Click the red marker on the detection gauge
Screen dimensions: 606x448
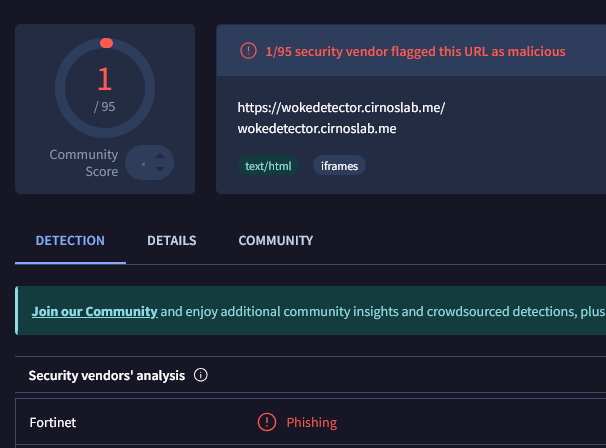[x=106, y=43]
